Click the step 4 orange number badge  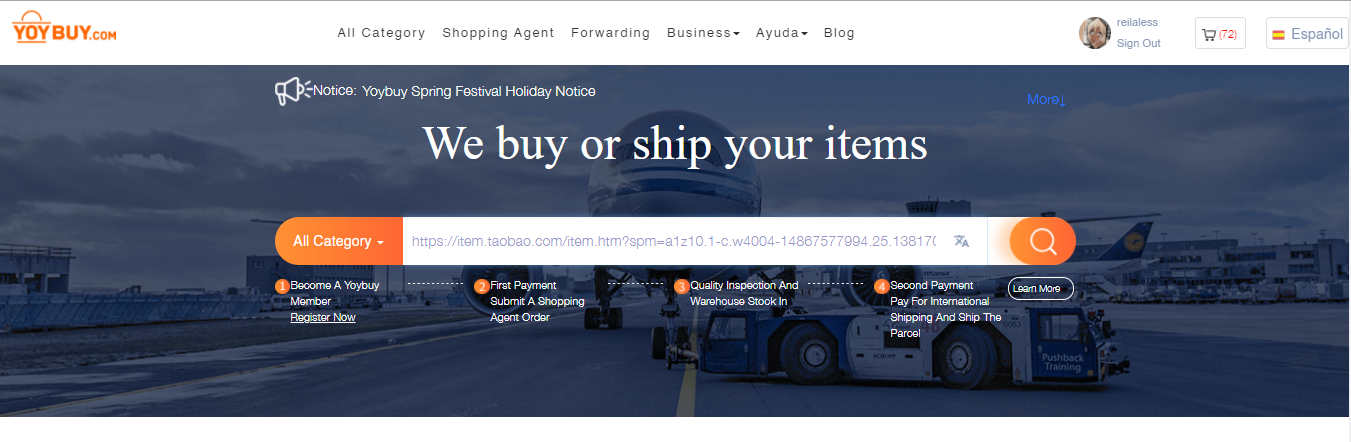[x=881, y=286]
